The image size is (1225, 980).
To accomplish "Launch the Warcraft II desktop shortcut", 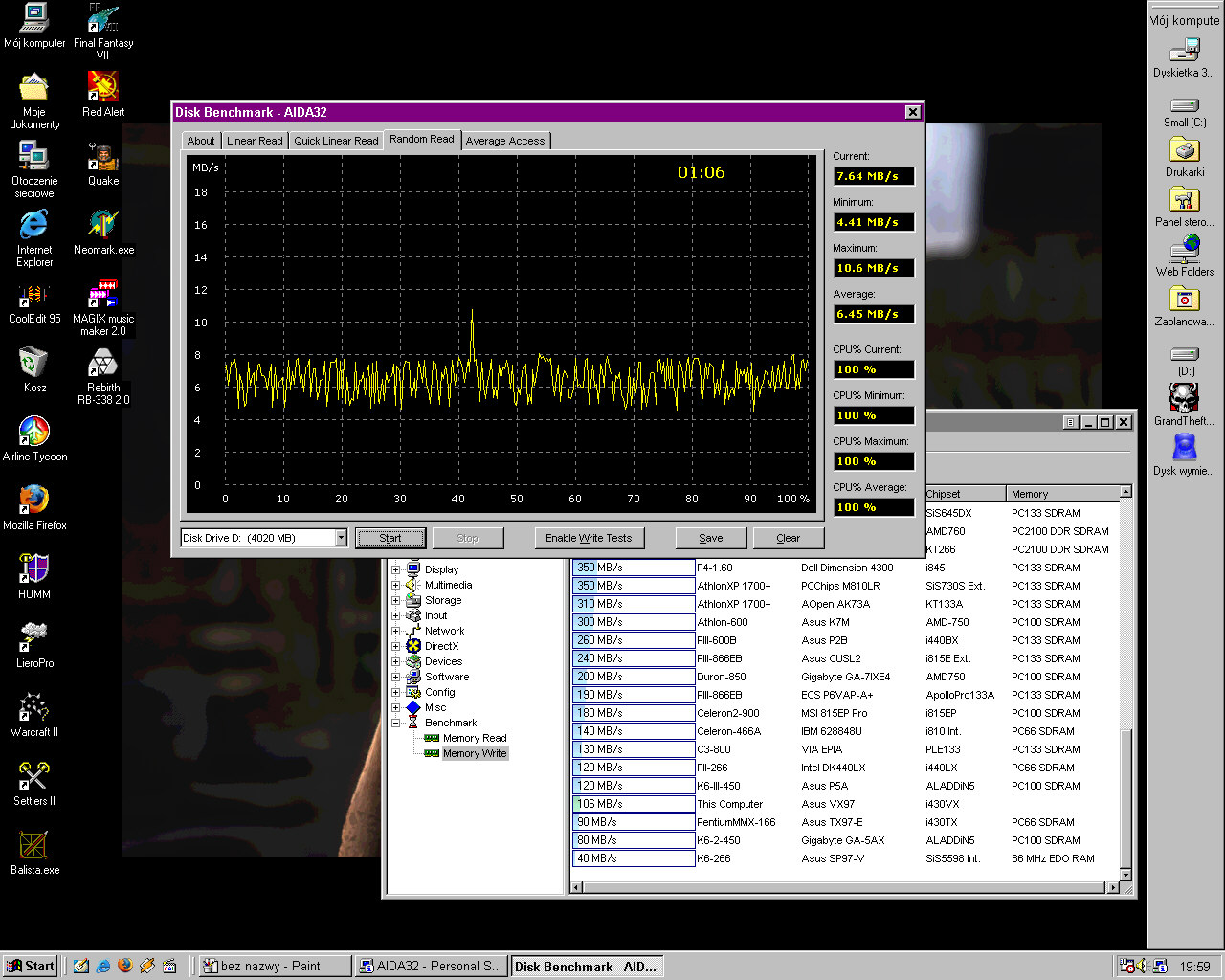I will (34, 712).
